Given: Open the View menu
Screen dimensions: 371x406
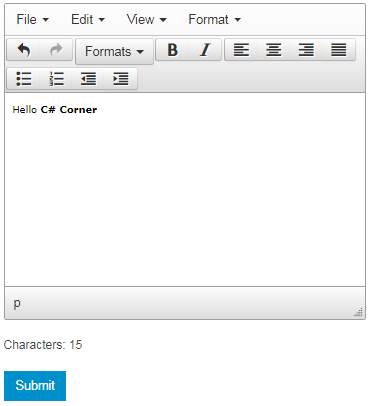Looking at the screenshot, I should pyautogui.click(x=146, y=19).
